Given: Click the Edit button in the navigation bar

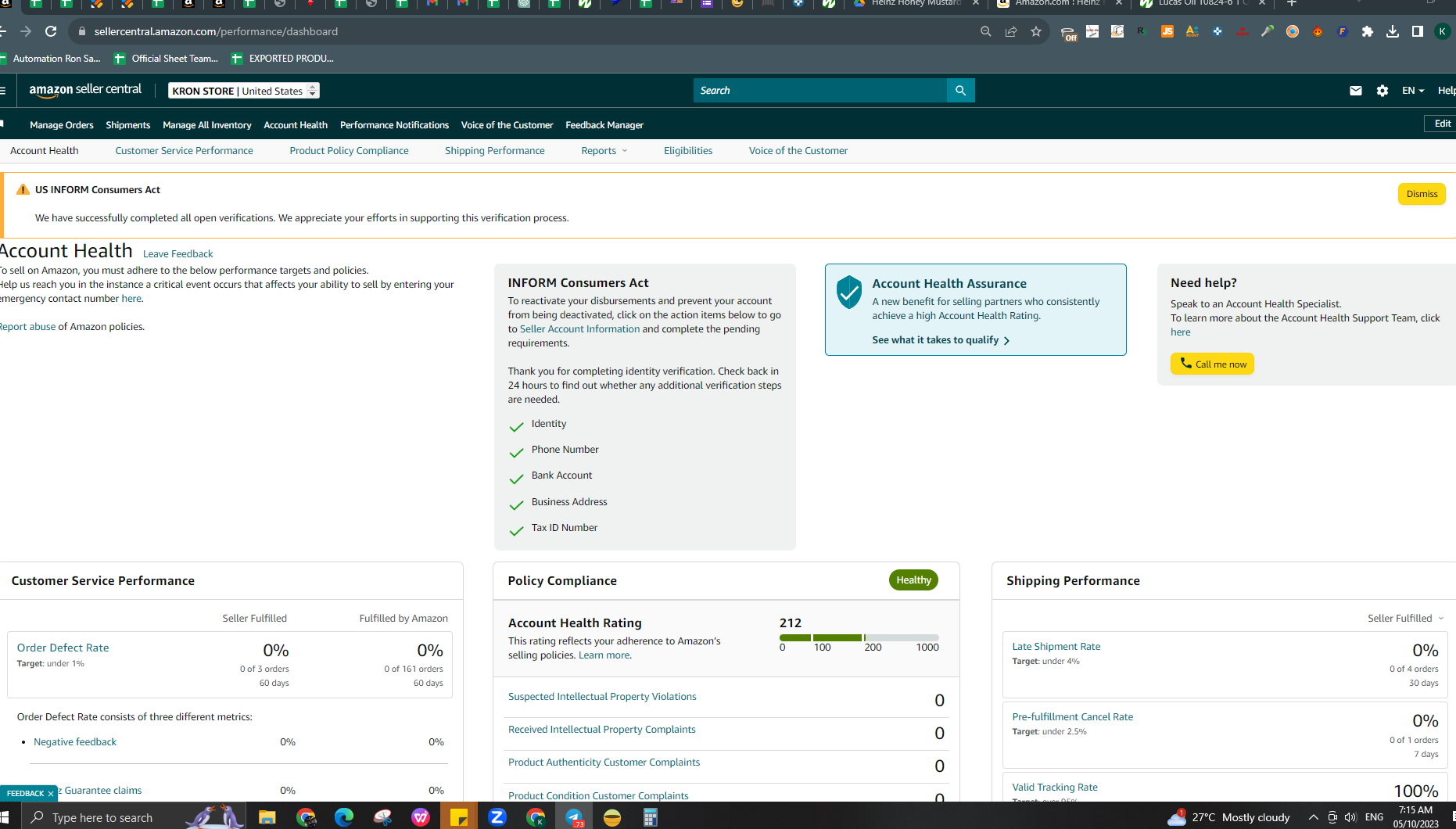Looking at the screenshot, I should tap(1442, 124).
